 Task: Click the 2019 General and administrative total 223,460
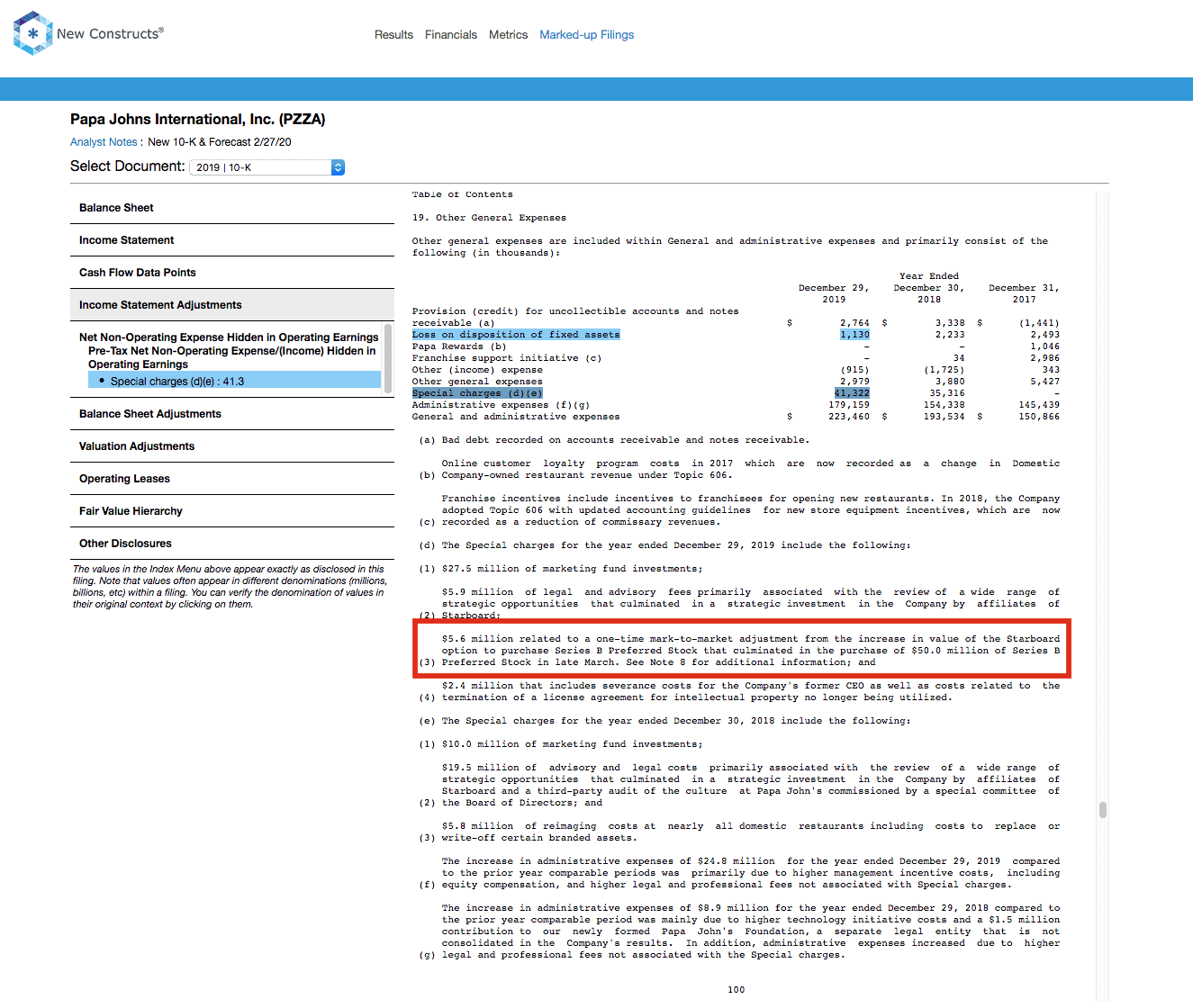[849, 417]
